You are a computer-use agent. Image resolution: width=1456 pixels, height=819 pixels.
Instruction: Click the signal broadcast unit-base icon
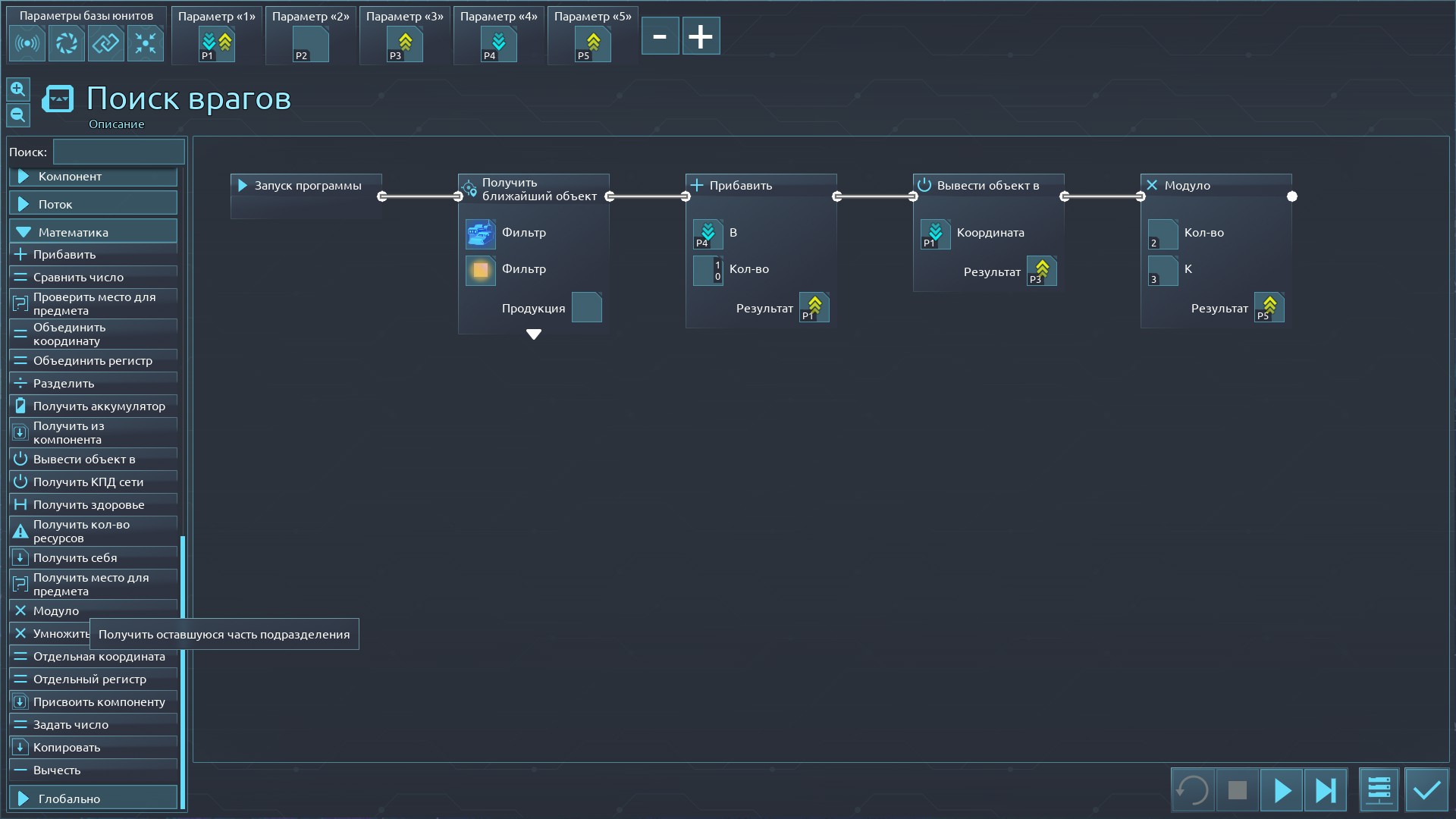coord(27,43)
